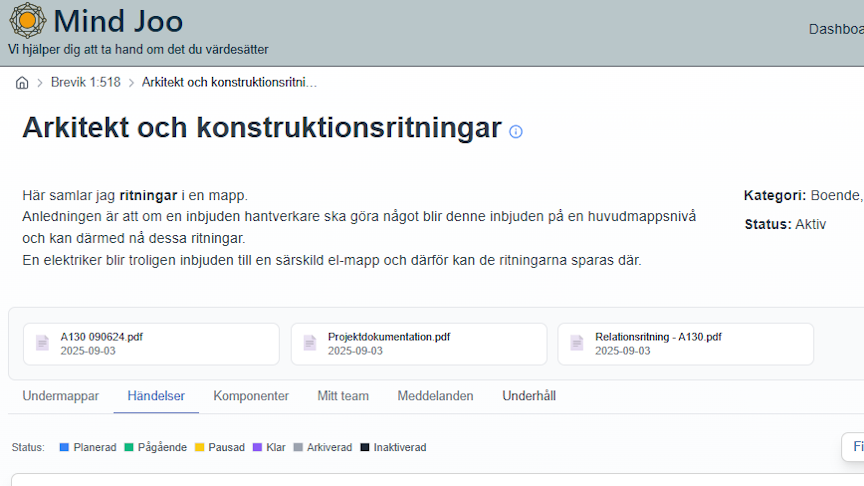Viewport: 864px width, 486px height.
Task: Click the black Inaktiverad status swatch
Action: click(365, 447)
